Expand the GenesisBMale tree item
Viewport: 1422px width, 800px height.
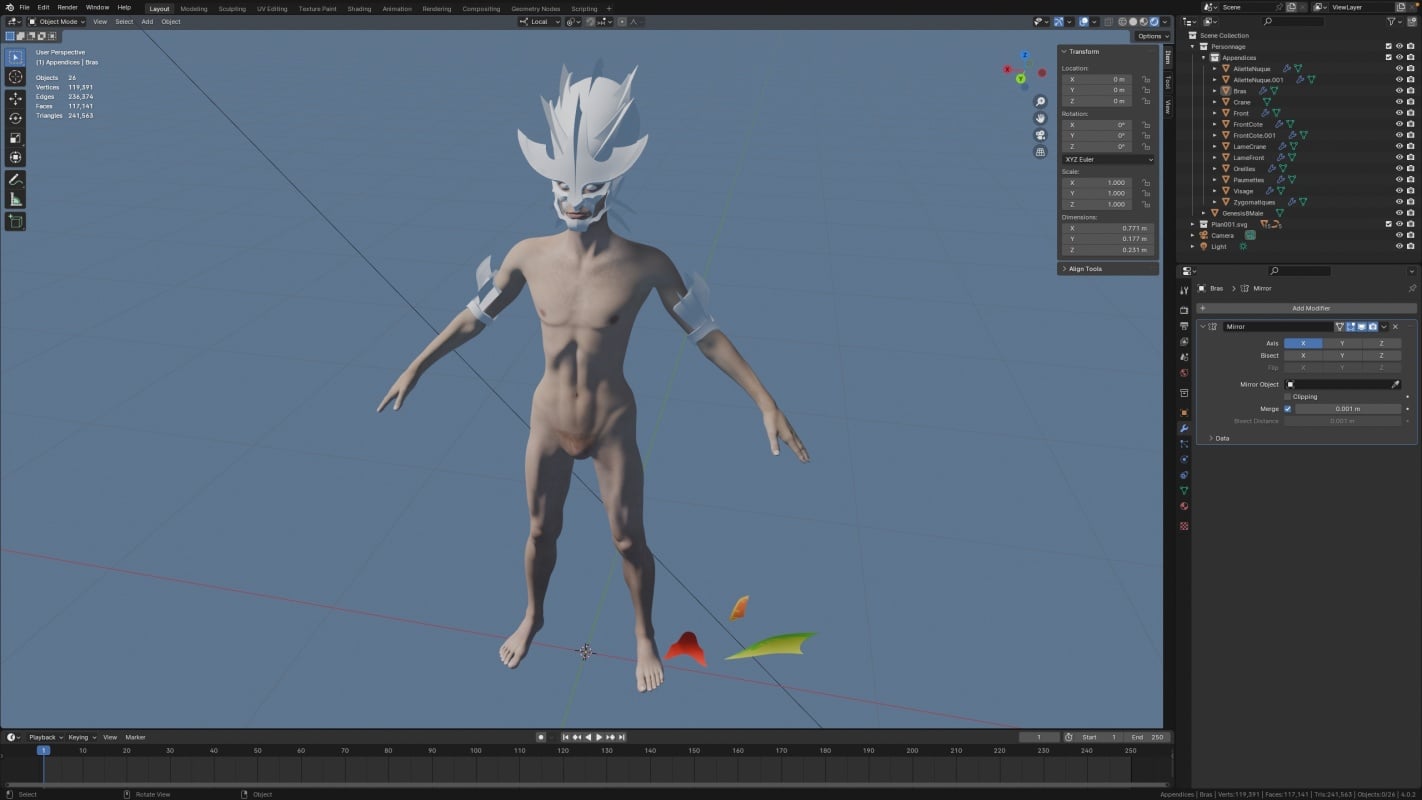click(x=1204, y=213)
